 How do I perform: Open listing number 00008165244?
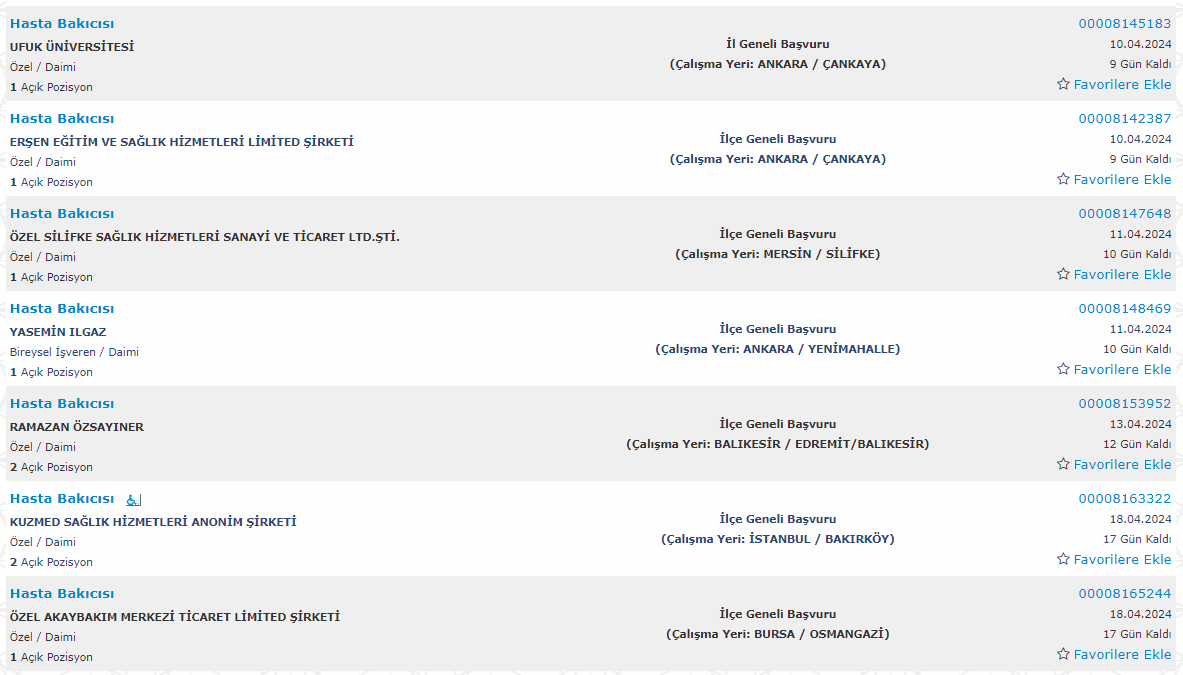tap(1125, 594)
